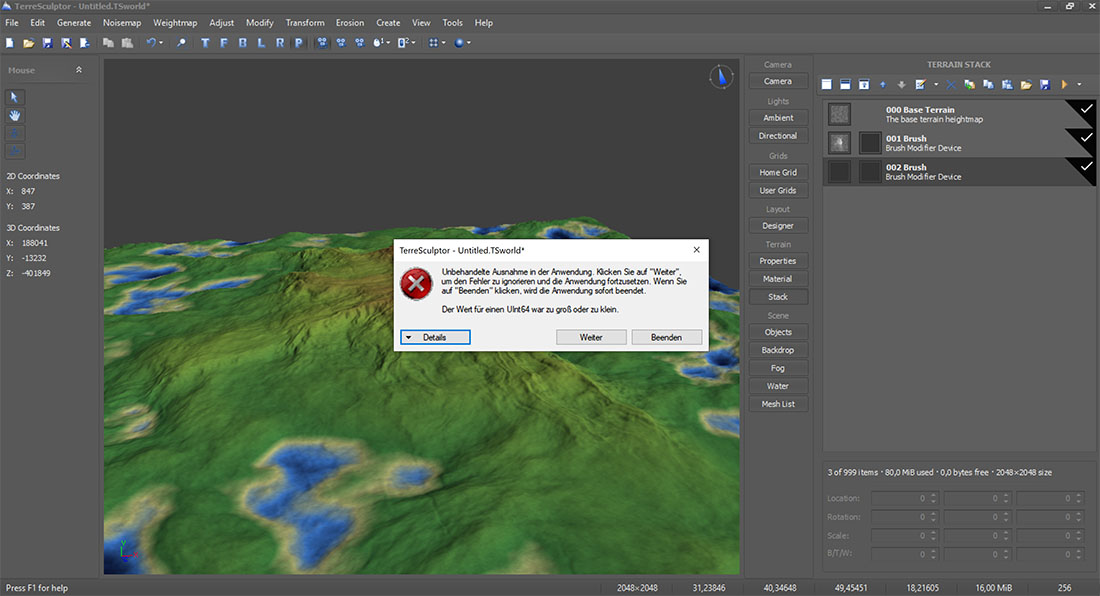Screen dimensions: 1100x596
Task: Click the Fog scene button
Action: [778, 368]
